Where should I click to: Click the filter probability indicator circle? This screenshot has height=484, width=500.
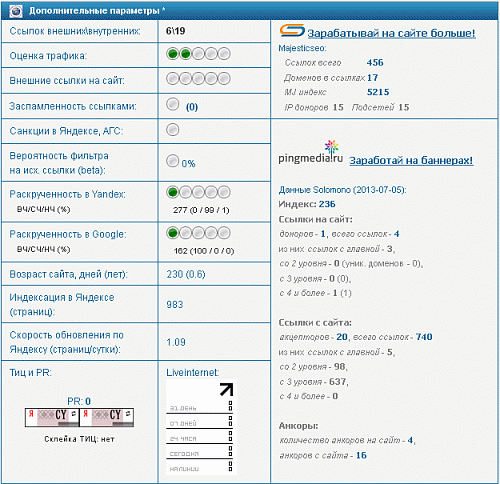click(173, 161)
